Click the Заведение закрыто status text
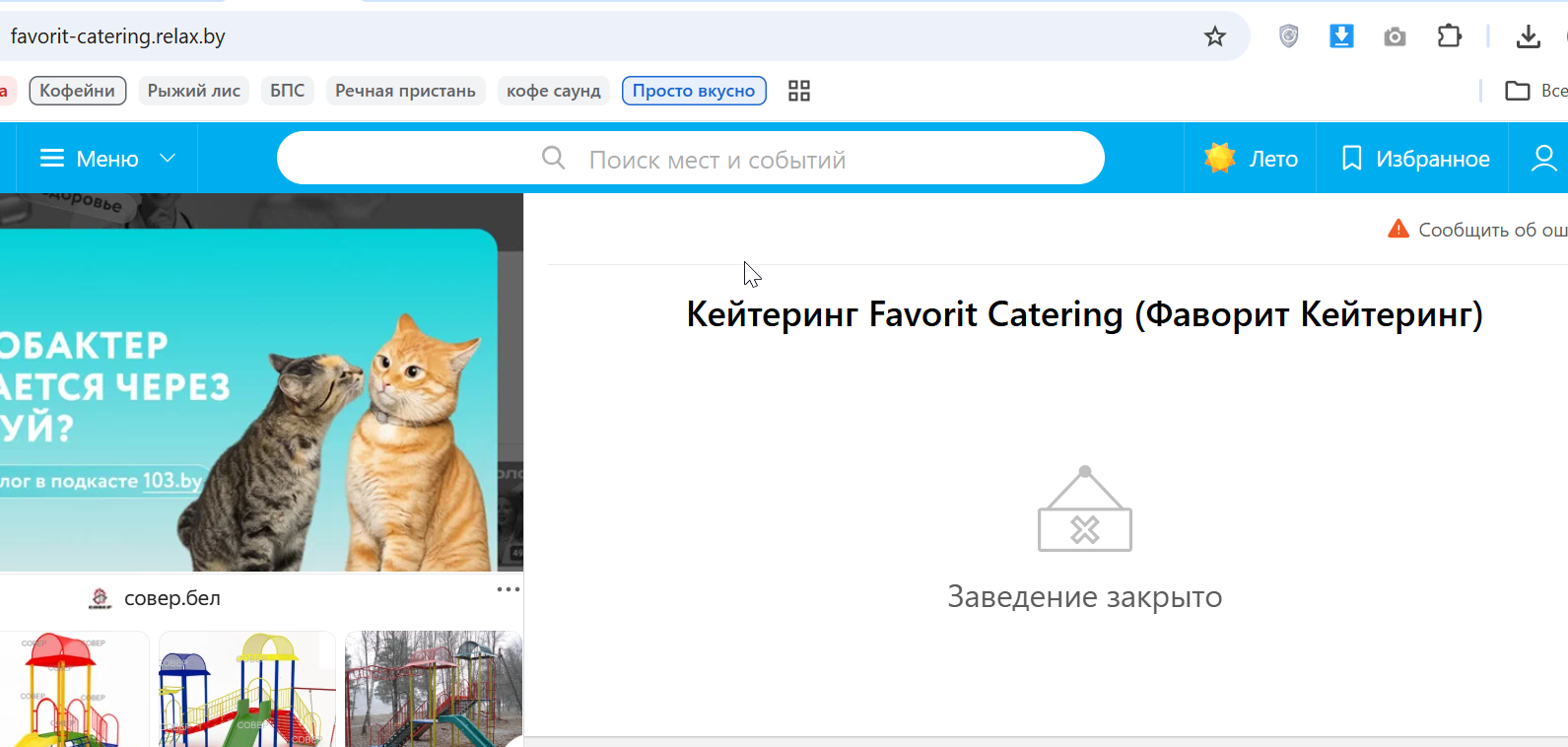 (x=1085, y=596)
